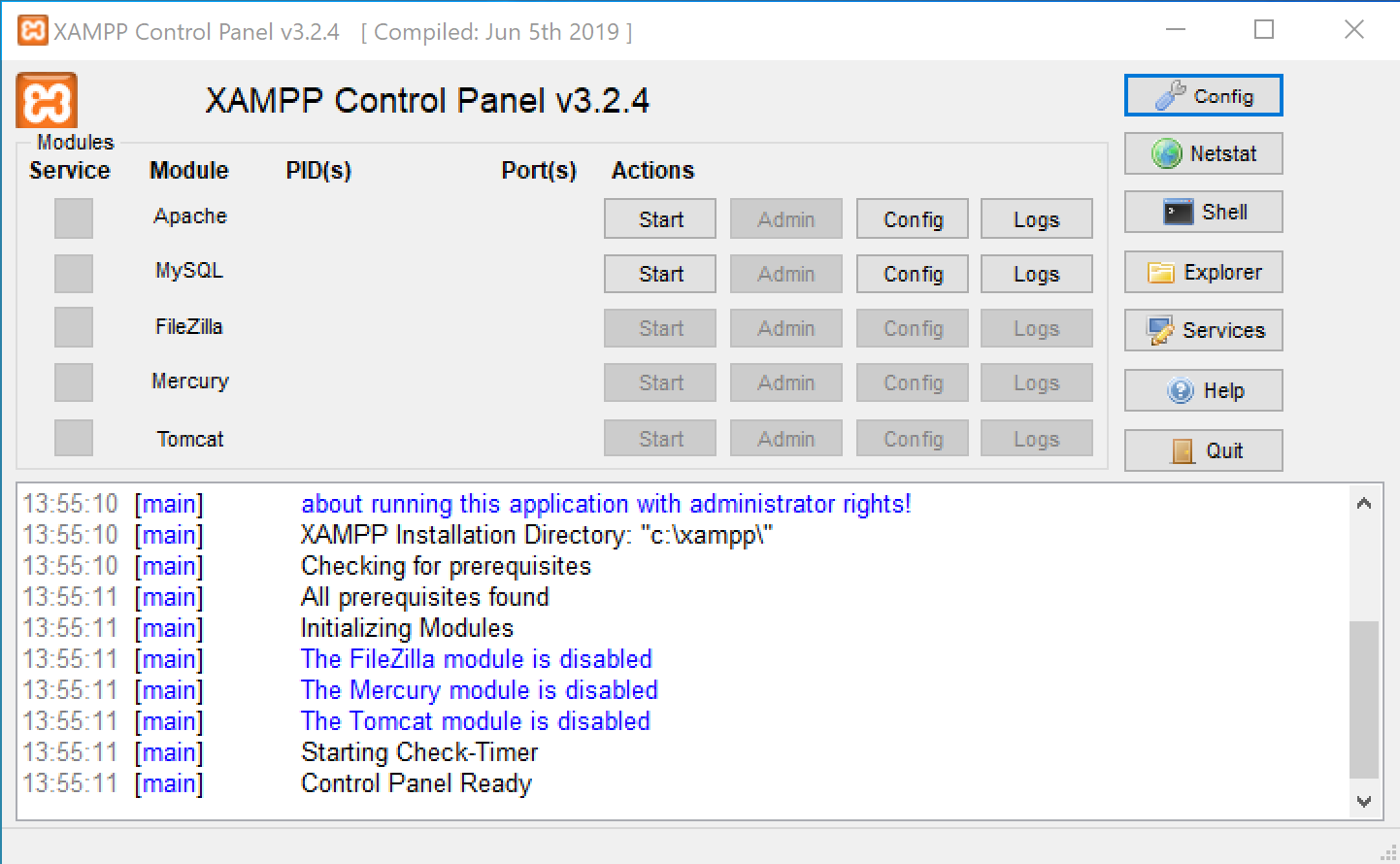Click the XAMPP title bar icon

click(x=33, y=31)
